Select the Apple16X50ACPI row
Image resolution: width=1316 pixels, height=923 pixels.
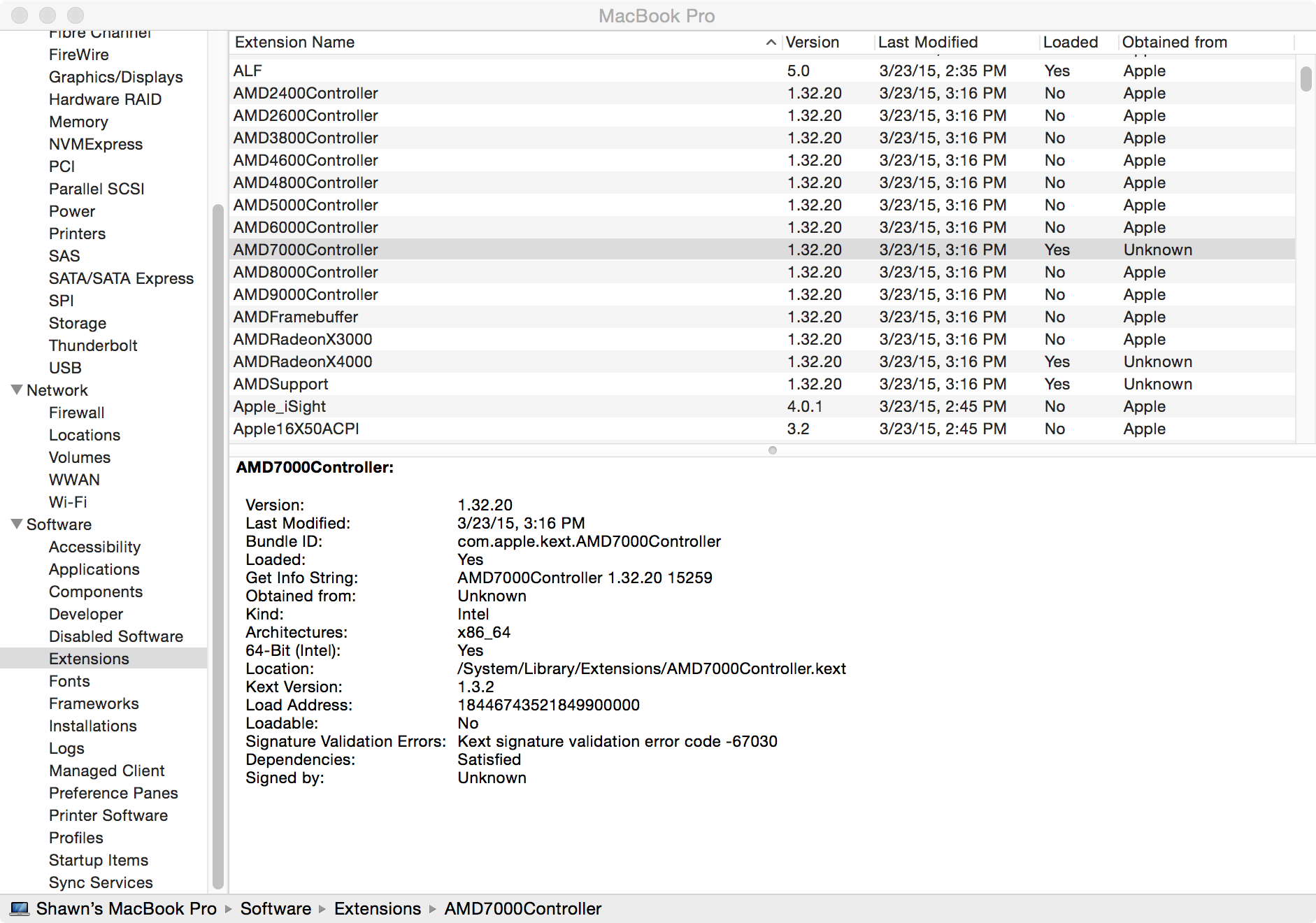762,429
